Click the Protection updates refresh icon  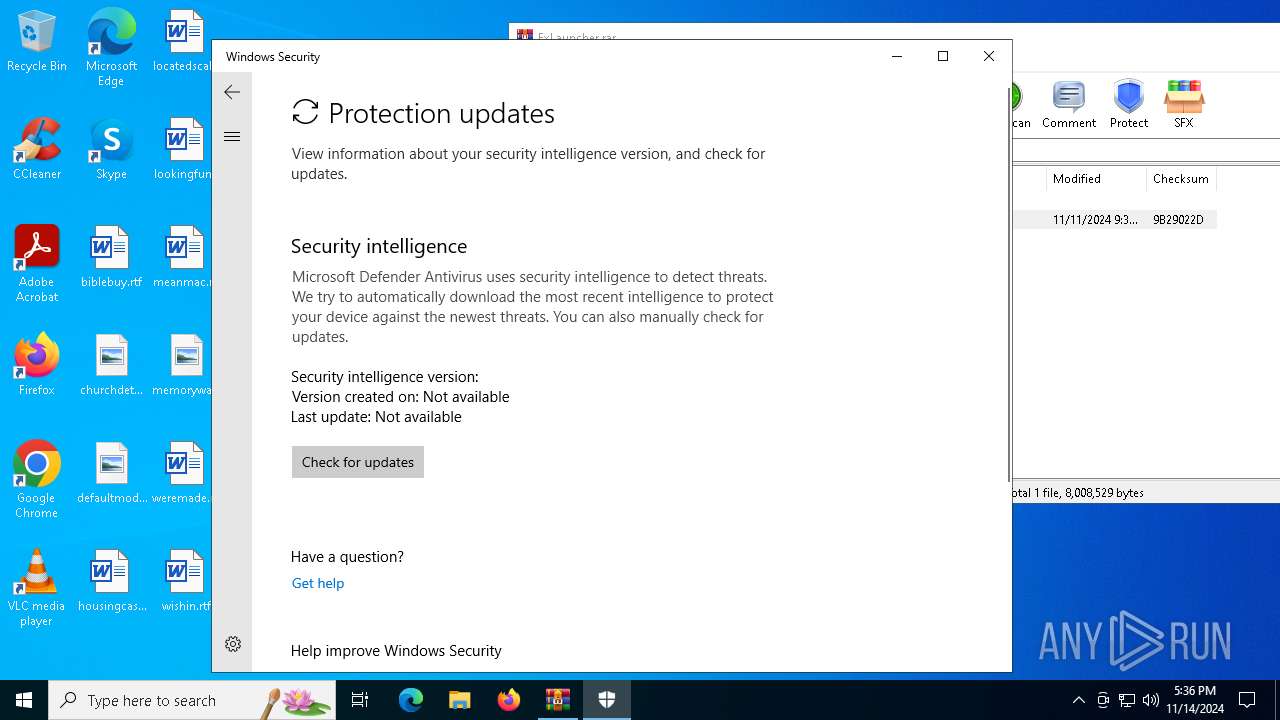305,113
